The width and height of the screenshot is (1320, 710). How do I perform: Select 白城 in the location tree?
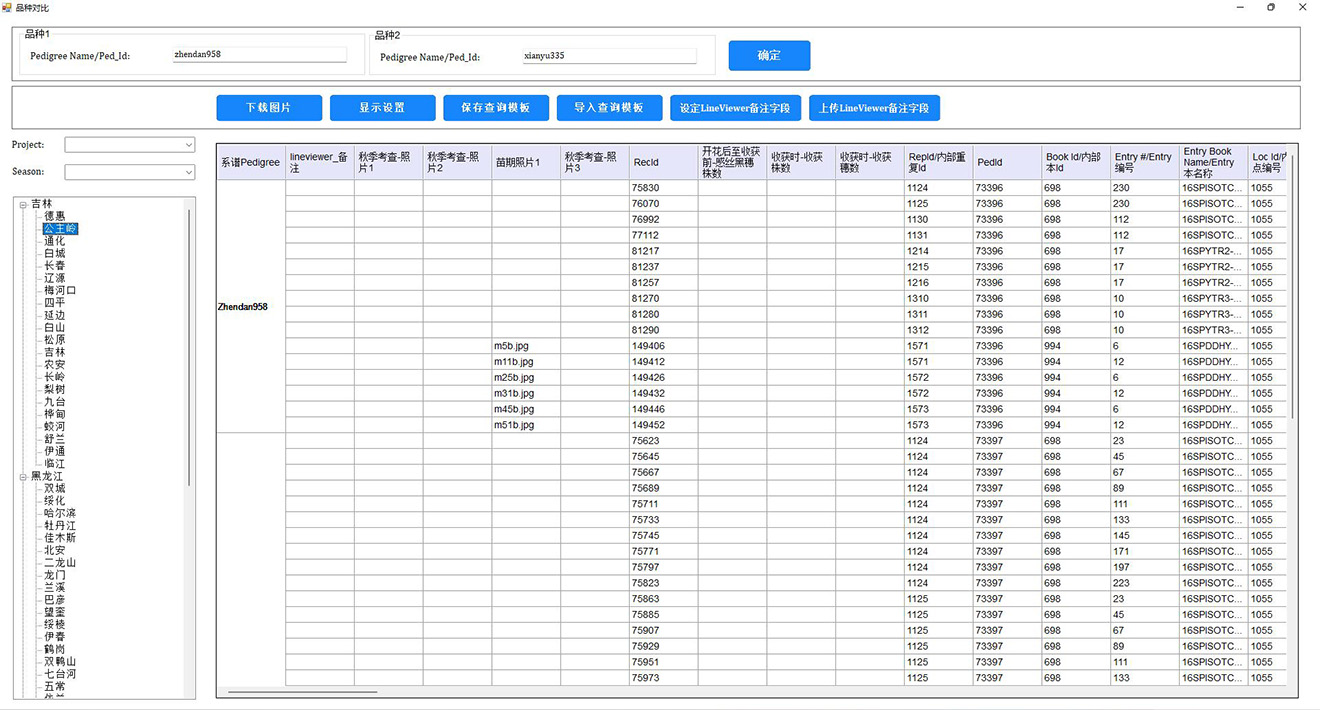54,254
